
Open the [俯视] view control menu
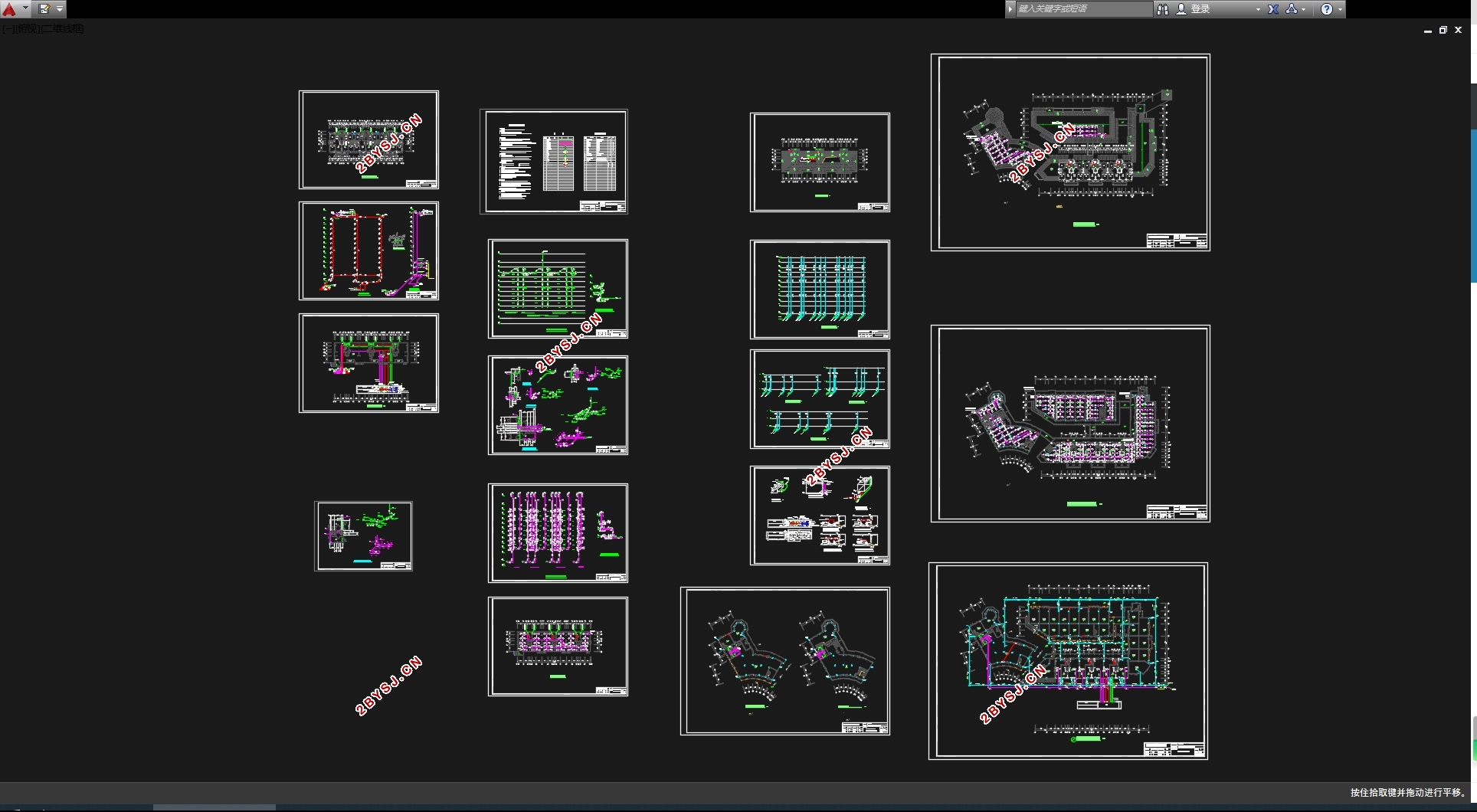[x=28, y=29]
